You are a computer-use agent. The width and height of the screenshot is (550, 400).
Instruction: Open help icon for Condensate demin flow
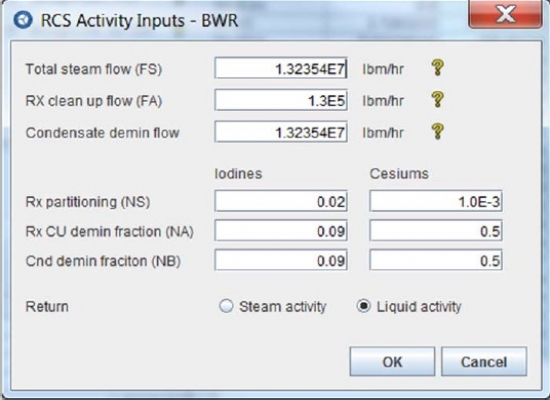pos(437,132)
